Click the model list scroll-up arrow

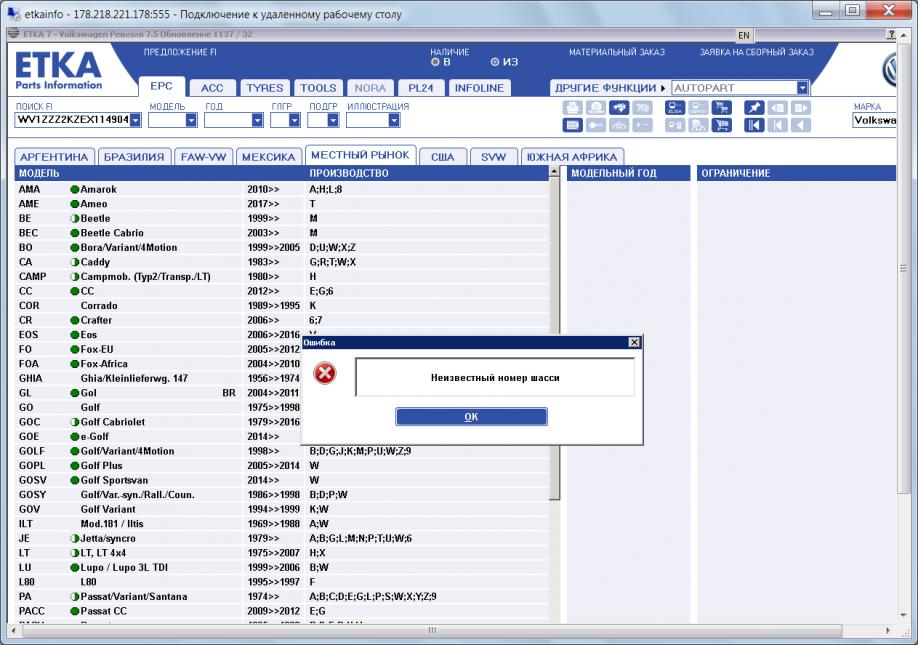[x=554, y=172]
